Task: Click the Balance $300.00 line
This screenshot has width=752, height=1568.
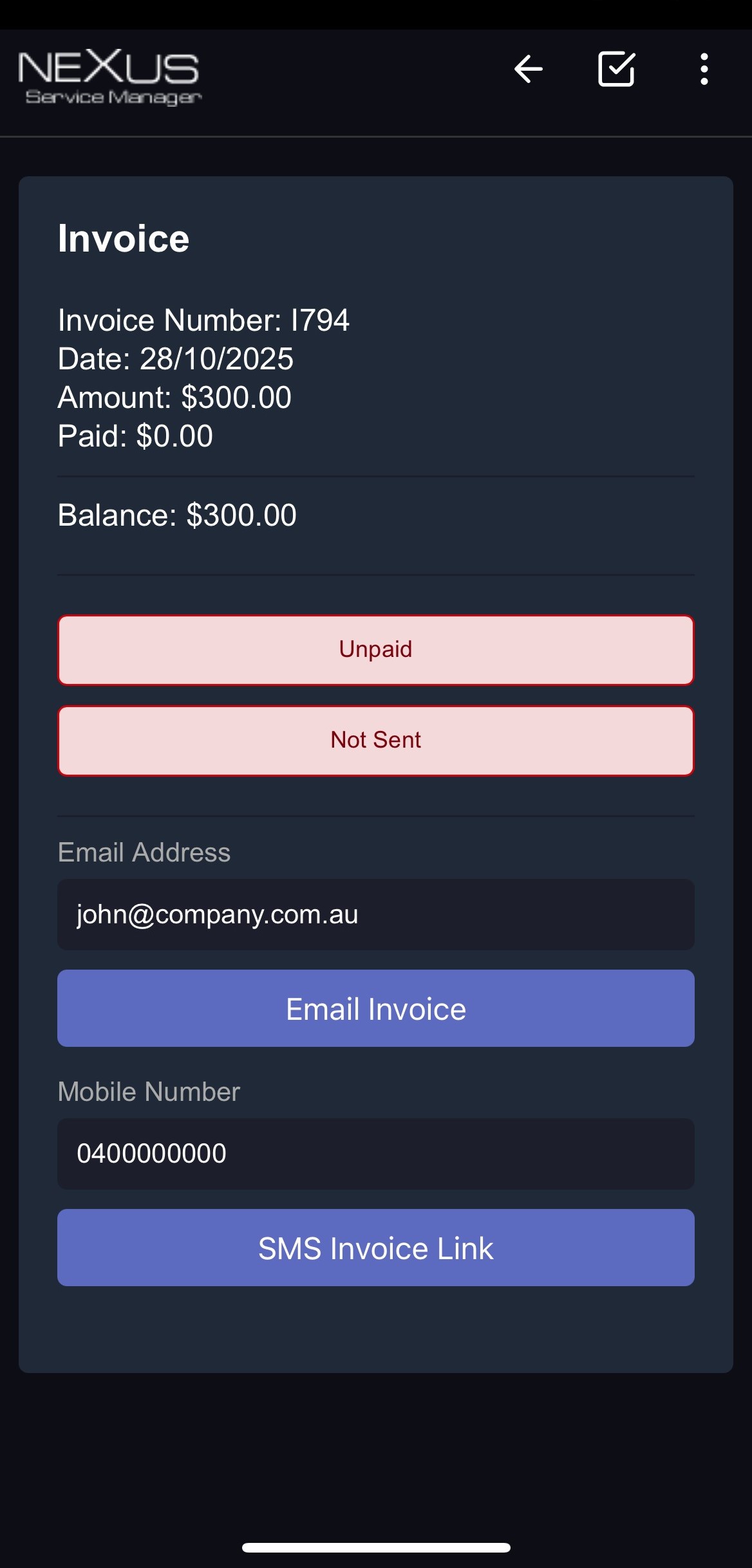Action: pyautogui.click(x=177, y=515)
